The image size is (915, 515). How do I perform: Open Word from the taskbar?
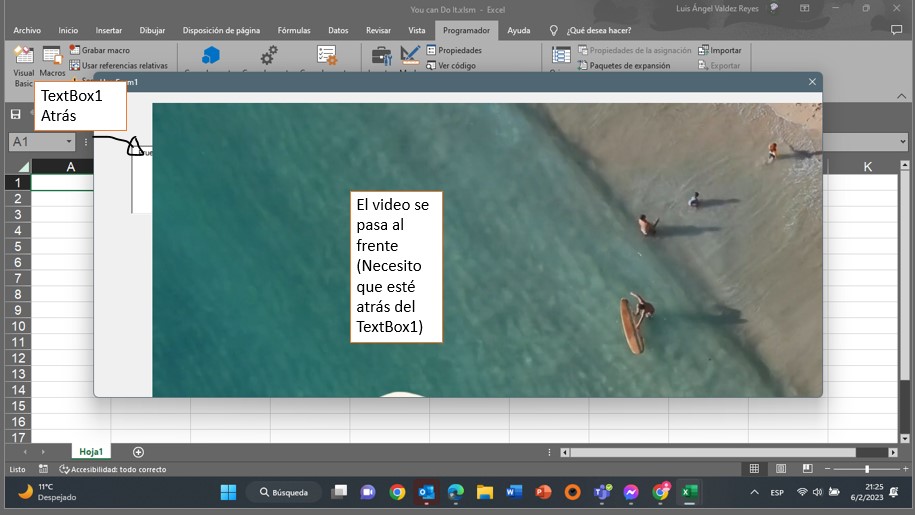514,492
